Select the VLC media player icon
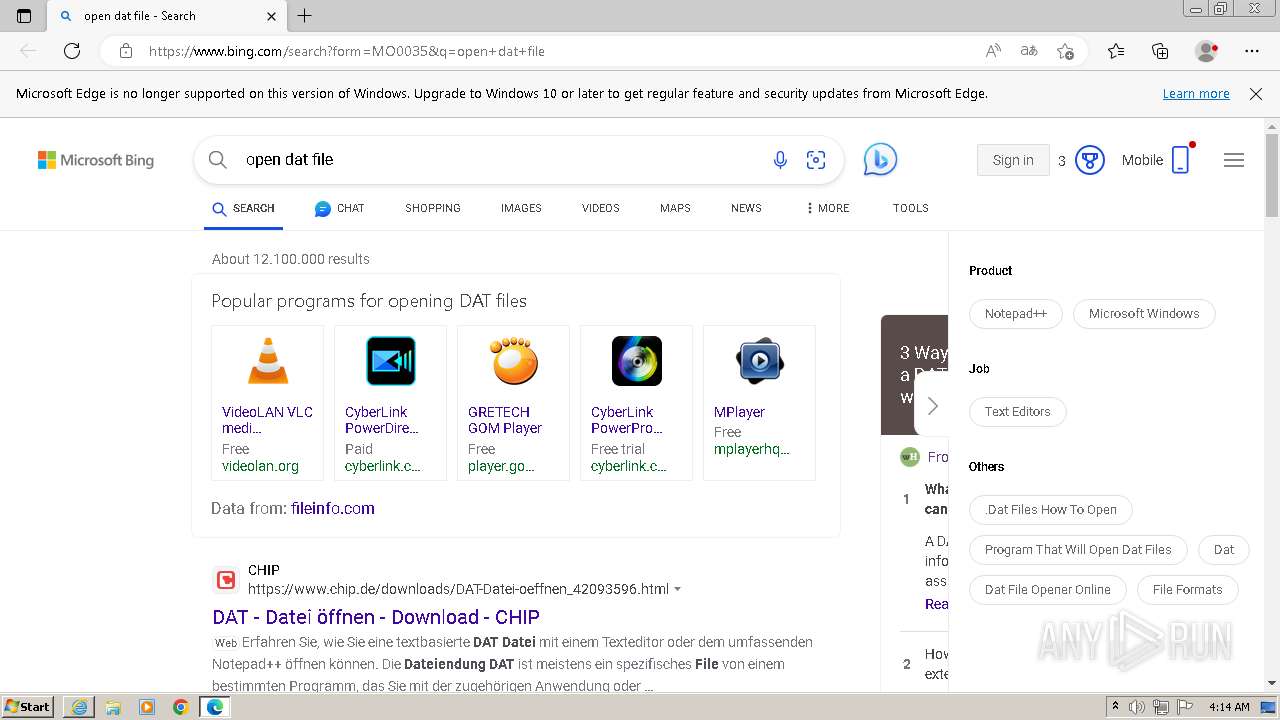 tap(268, 361)
